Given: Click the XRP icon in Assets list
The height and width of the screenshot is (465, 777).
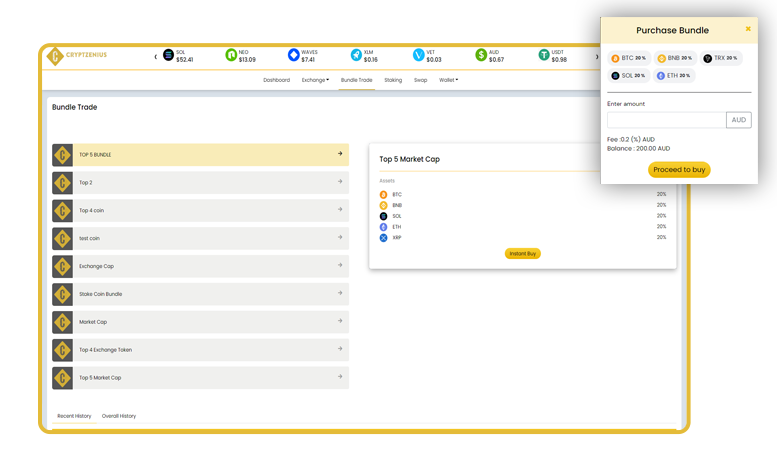Looking at the screenshot, I should (x=383, y=237).
